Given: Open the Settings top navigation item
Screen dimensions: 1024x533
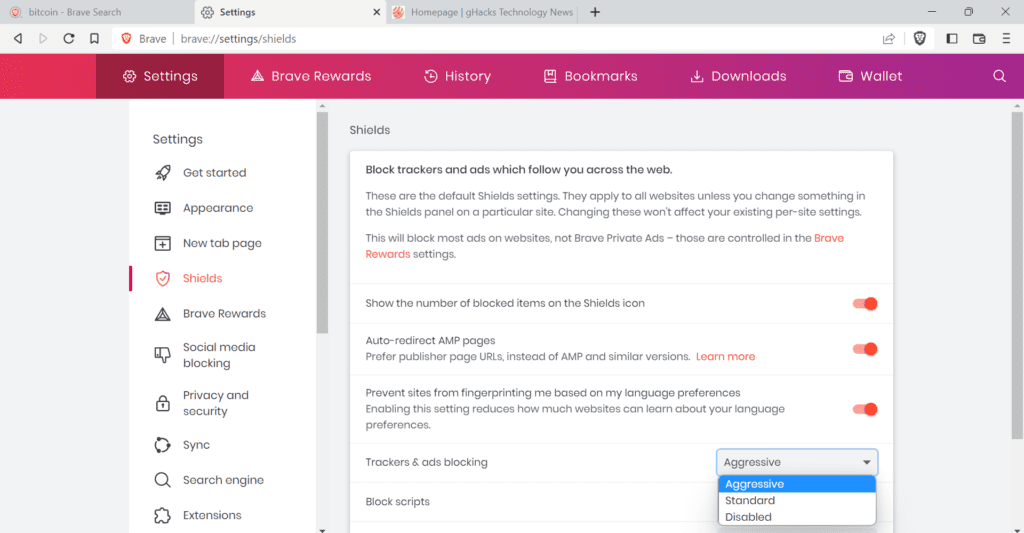Looking at the screenshot, I should point(160,76).
